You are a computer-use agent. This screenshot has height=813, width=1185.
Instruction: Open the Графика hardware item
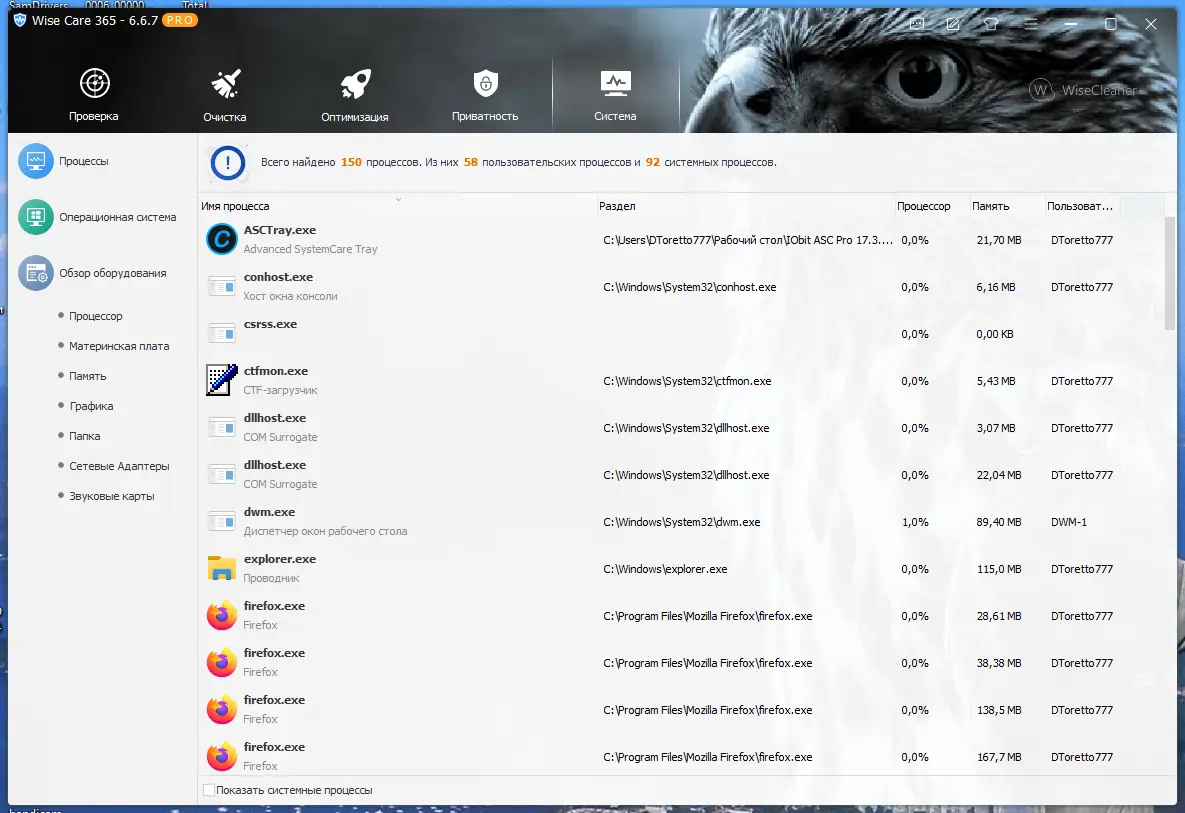91,406
